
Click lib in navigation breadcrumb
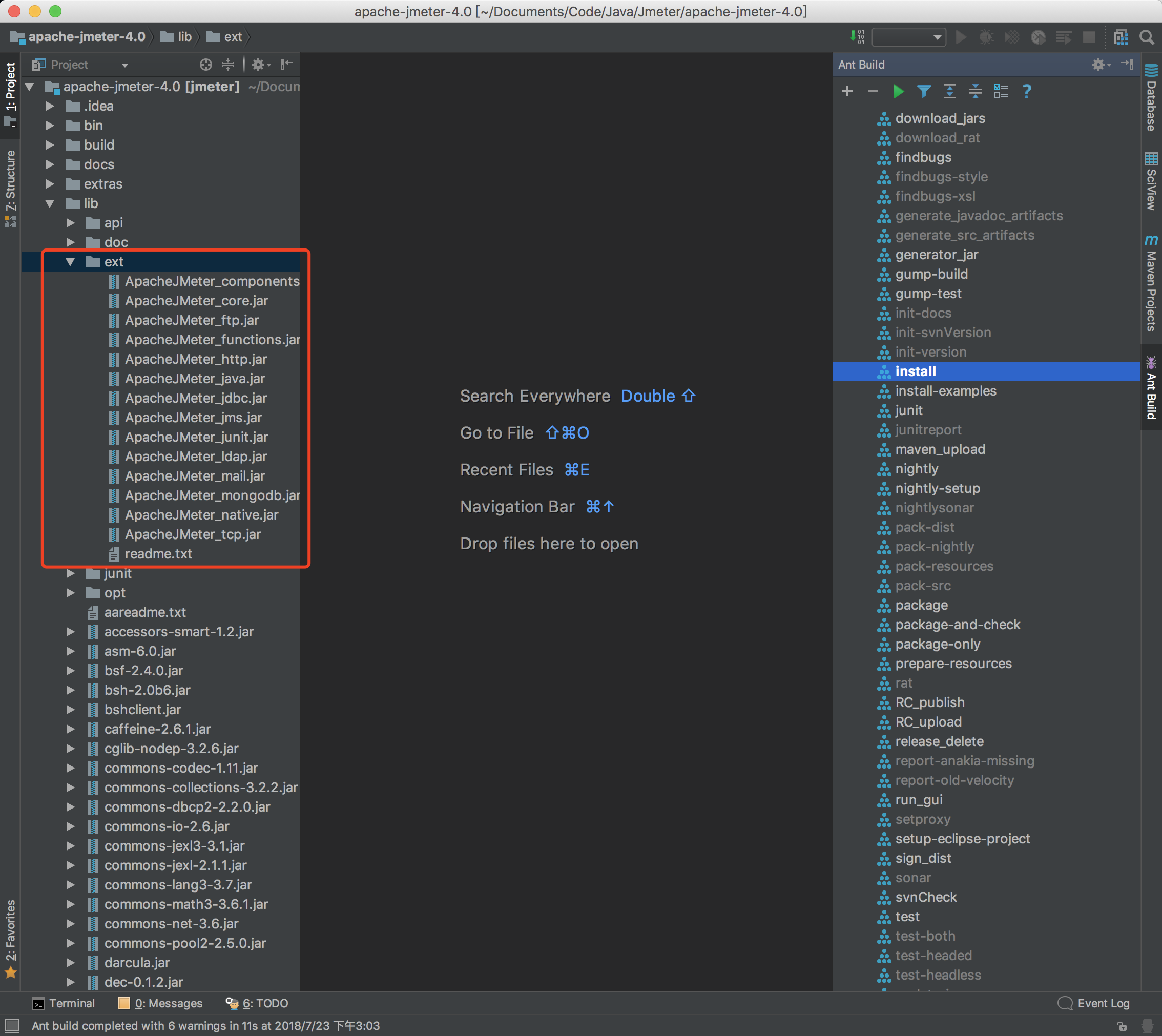pyautogui.click(x=176, y=37)
